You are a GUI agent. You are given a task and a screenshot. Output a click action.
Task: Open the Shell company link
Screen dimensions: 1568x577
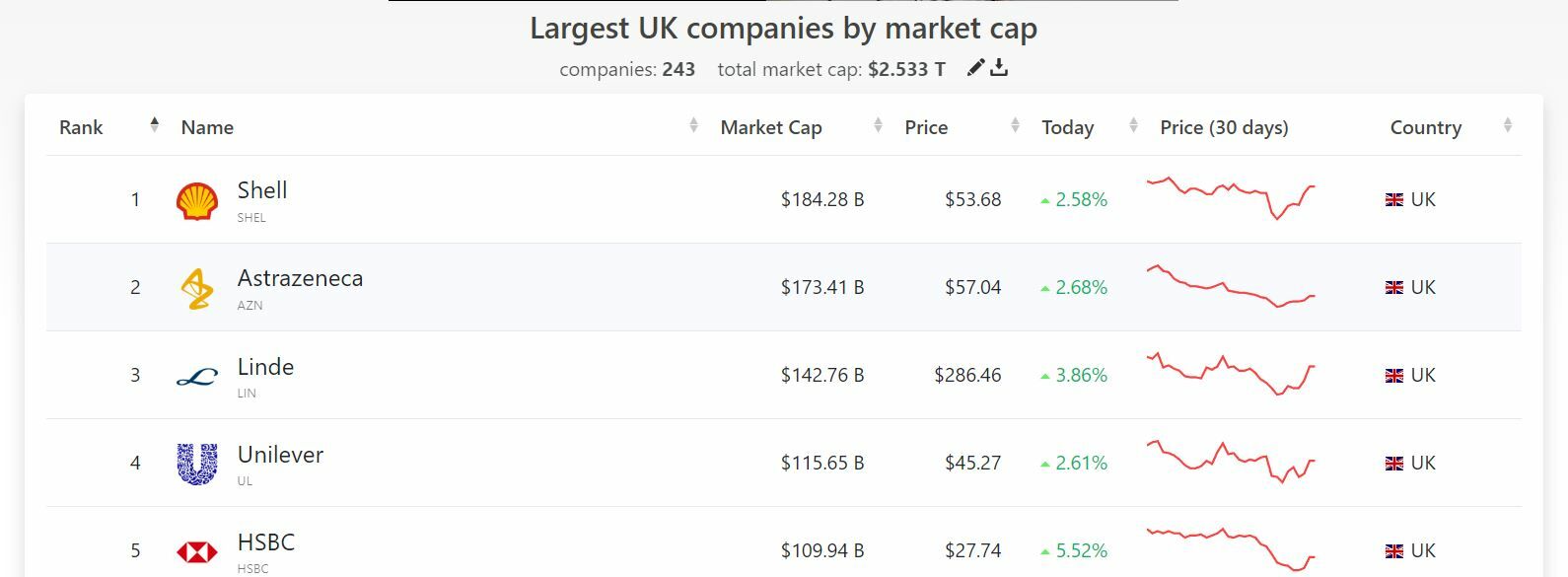coord(262,190)
